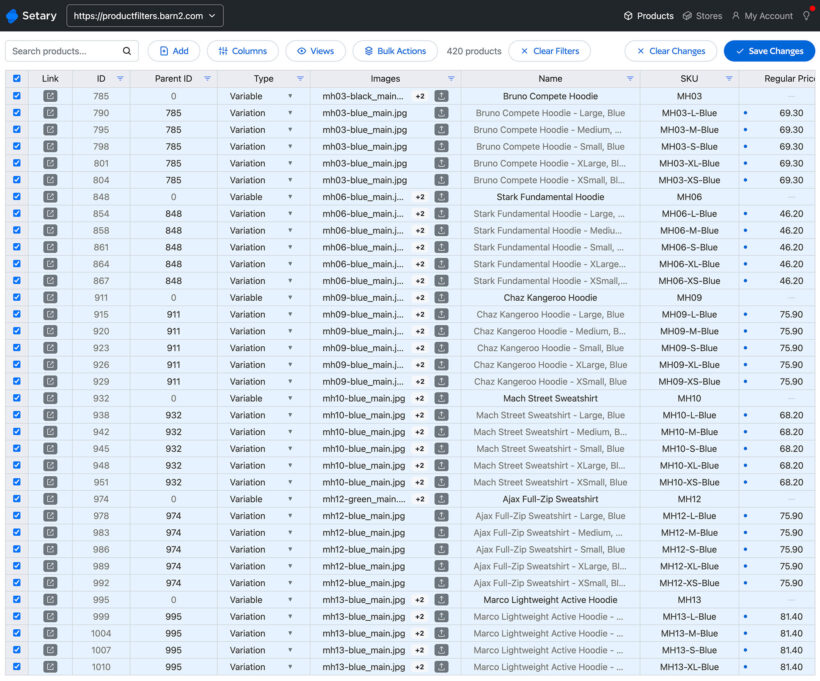Click the +2 images badge for product 911

click(420, 298)
